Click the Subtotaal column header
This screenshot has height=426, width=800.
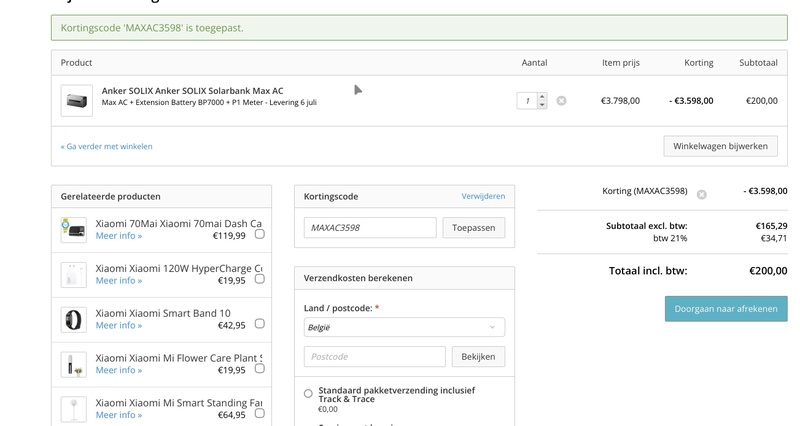pyautogui.click(x=758, y=63)
